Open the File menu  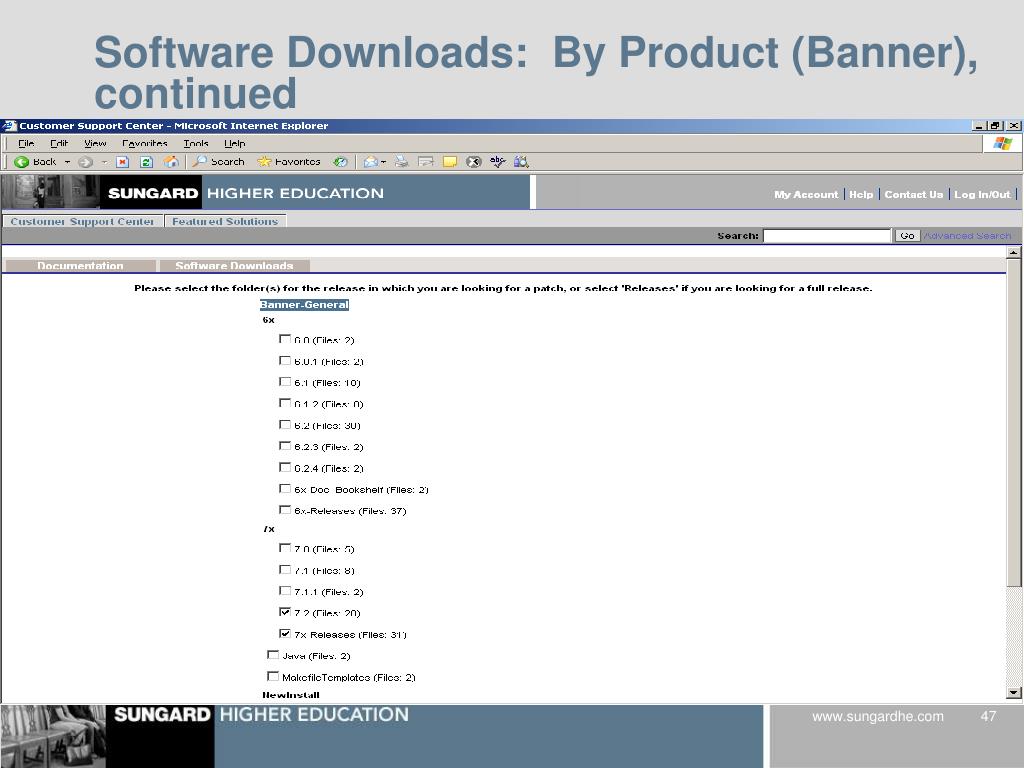[26, 144]
